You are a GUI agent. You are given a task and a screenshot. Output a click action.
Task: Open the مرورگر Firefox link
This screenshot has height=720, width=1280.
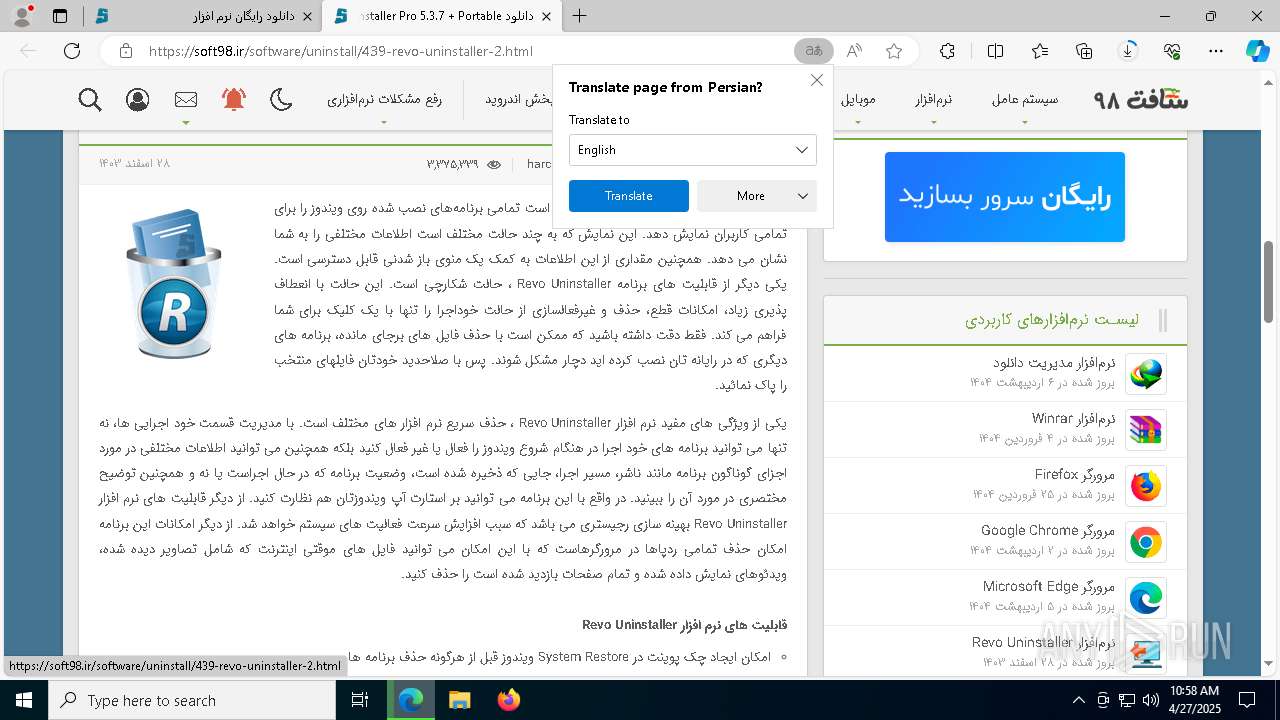(x=1075, y=475)
